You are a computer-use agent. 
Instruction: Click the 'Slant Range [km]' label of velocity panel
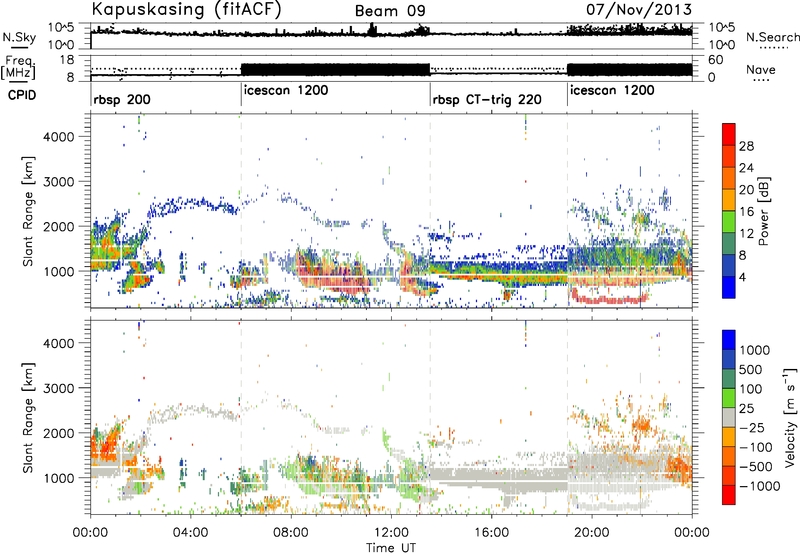28,417
